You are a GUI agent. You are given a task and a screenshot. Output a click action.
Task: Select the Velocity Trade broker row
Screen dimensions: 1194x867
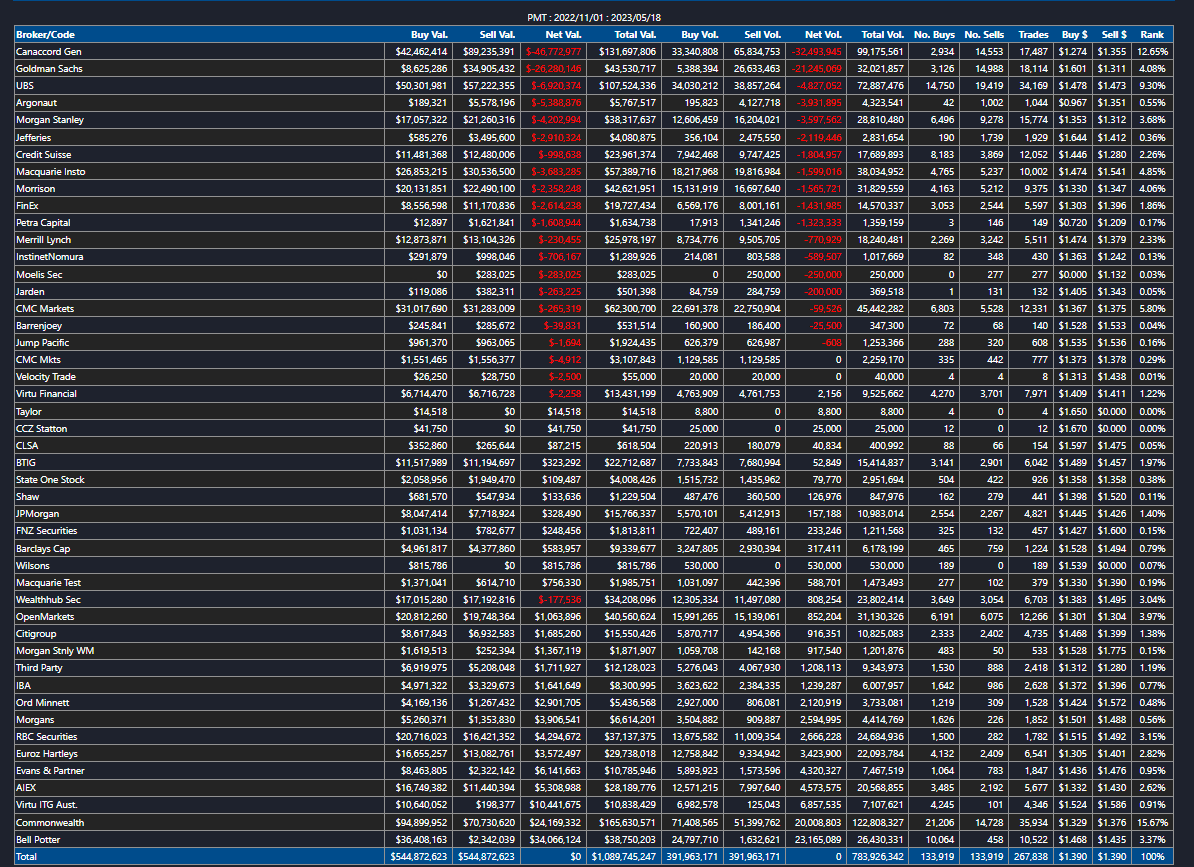[x=594, y=377]
